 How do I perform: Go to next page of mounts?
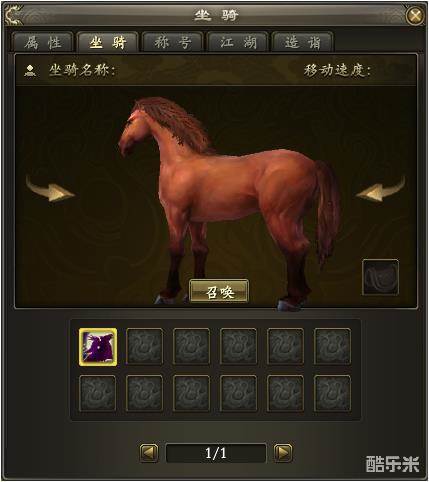coord(283,453)
